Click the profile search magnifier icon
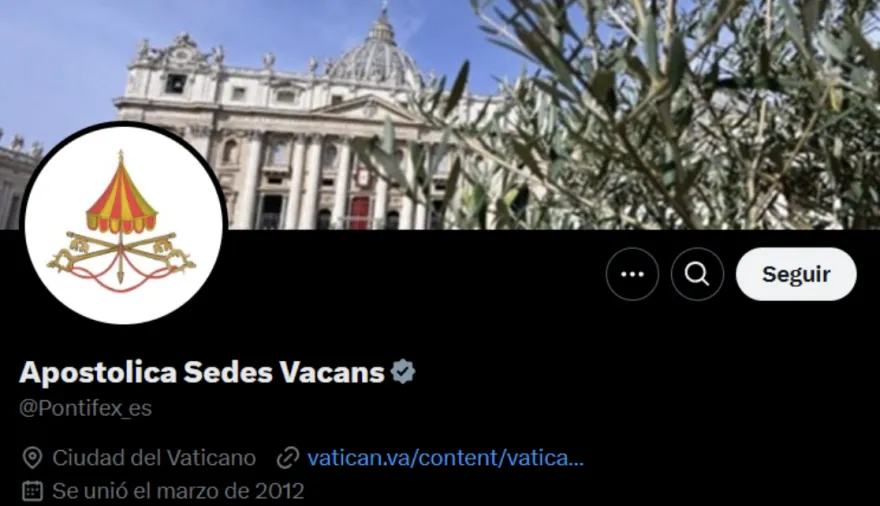Image resolution: width=880 pixels, height=506 pixels. pos(697,274)
